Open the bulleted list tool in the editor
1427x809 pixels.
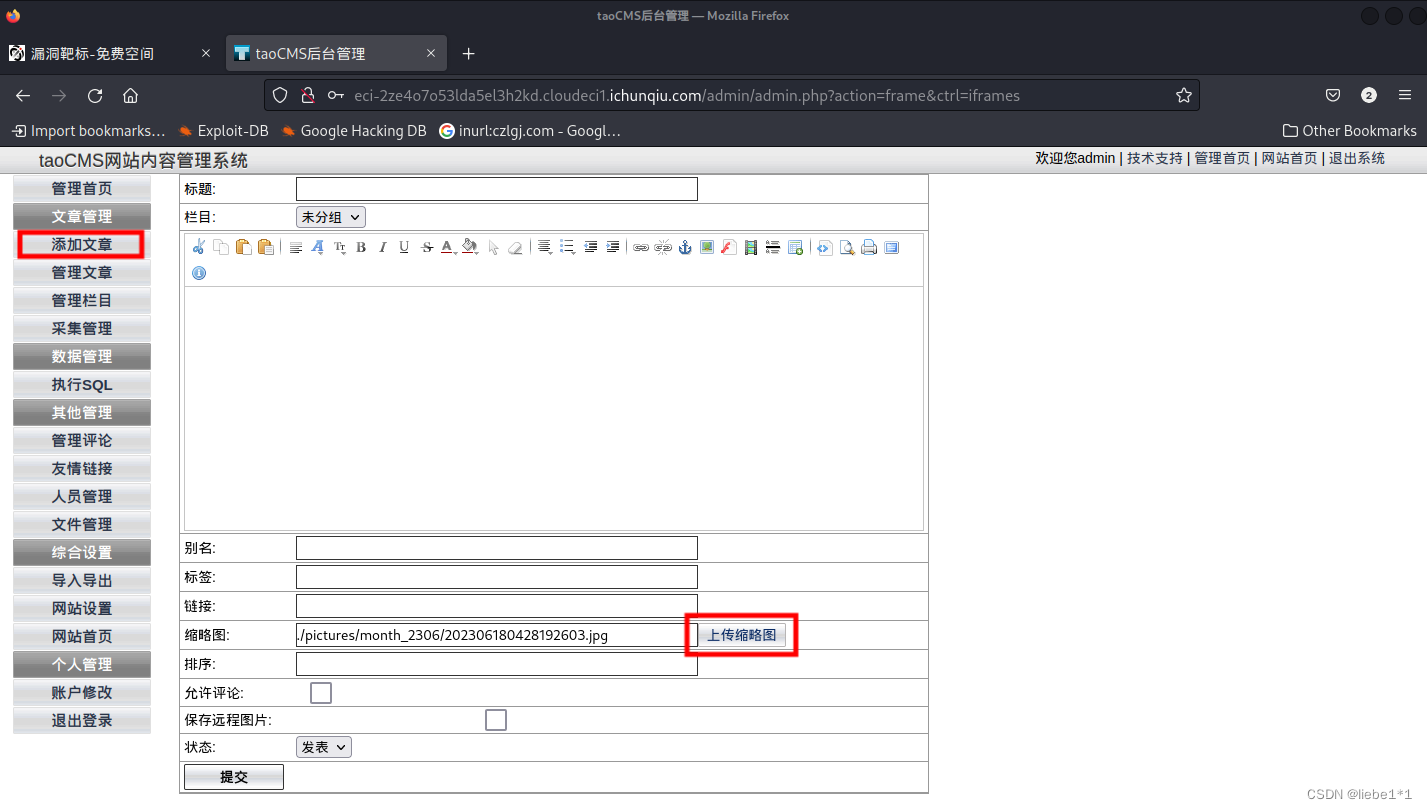coord(567,247)
